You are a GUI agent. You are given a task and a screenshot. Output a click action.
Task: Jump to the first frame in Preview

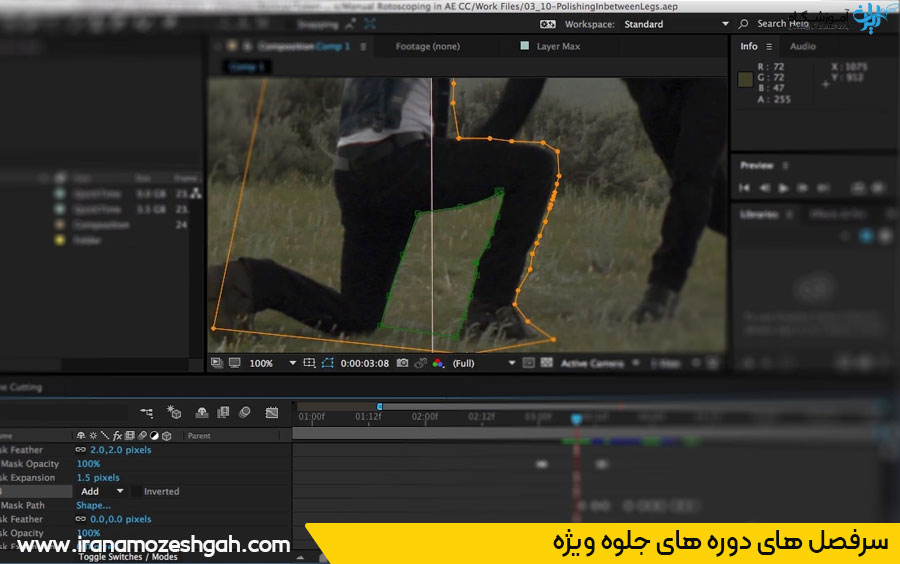tap(744, 188)
